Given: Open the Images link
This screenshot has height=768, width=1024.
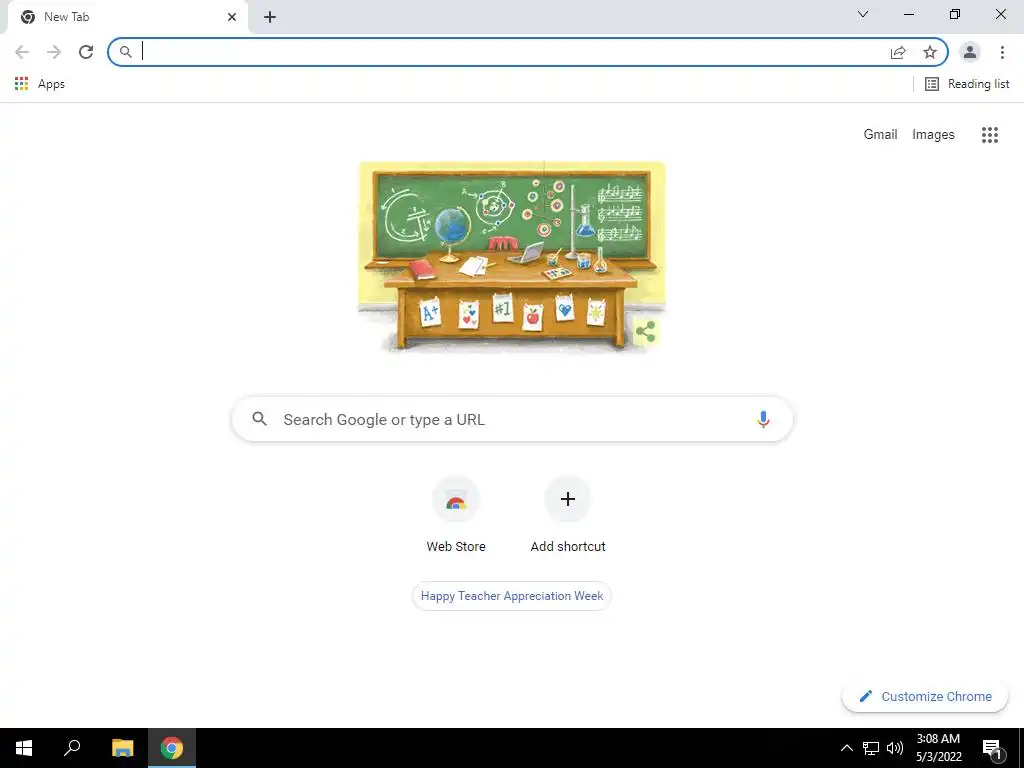Looking at the screenshot, I should click(933, 135).
